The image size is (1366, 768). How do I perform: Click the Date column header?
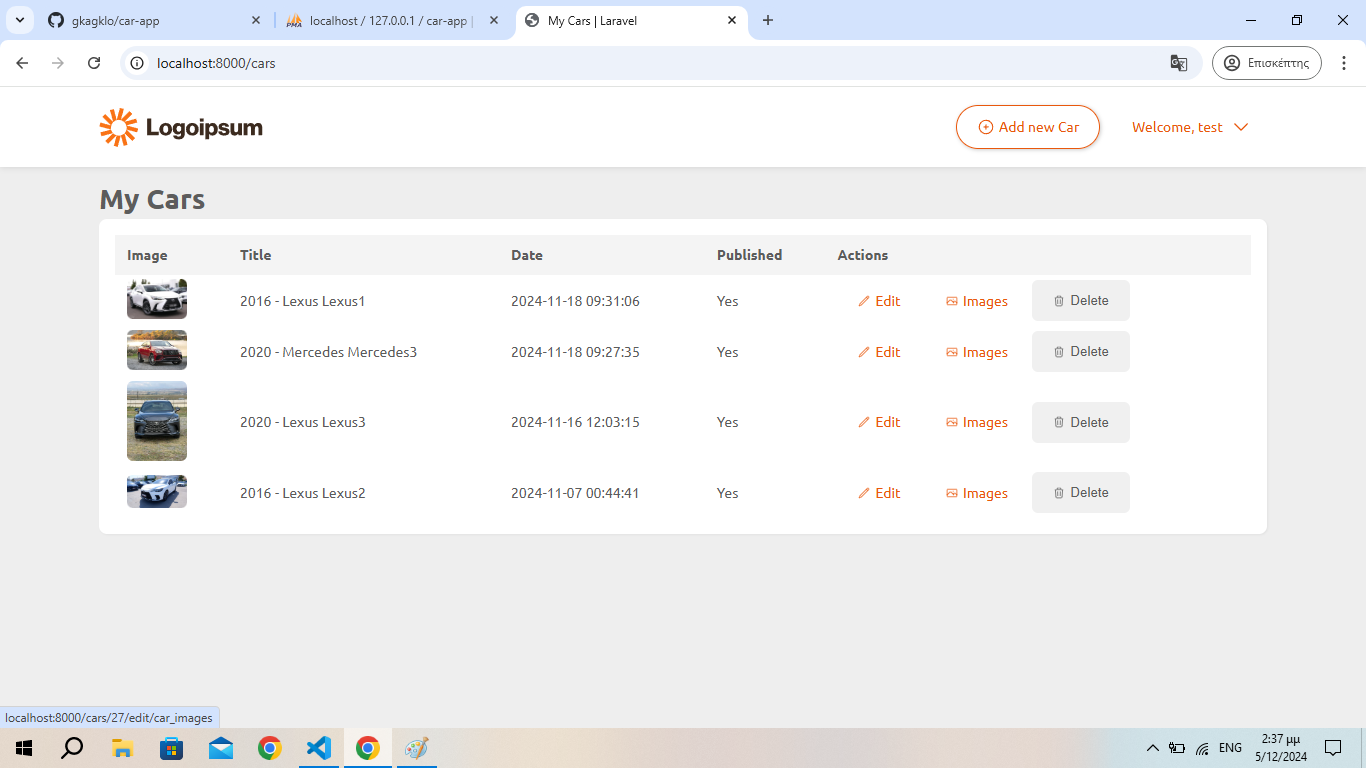click(527, 255)
